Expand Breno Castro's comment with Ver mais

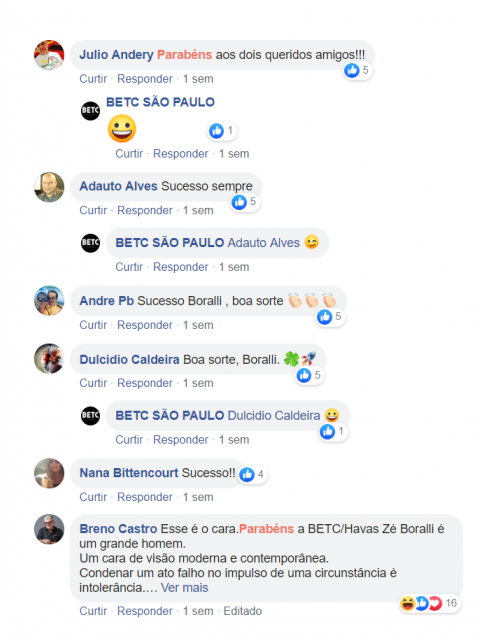[x=184, y=588]
